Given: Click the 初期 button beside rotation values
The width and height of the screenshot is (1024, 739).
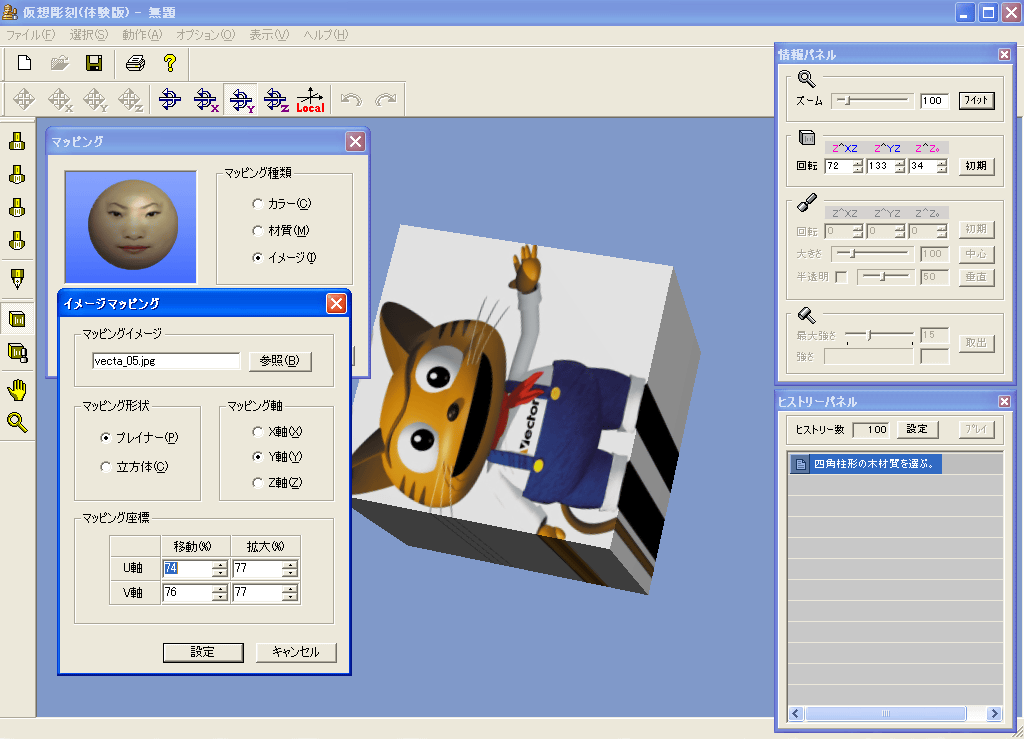Looking at the screenshot, I should point(976,166).
